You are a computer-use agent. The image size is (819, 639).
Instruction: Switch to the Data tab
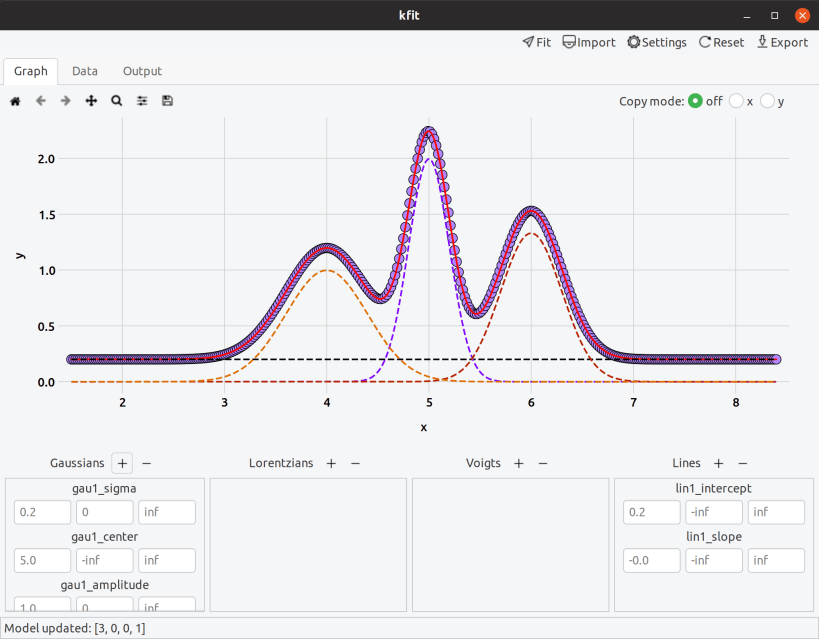pos(85,71)
